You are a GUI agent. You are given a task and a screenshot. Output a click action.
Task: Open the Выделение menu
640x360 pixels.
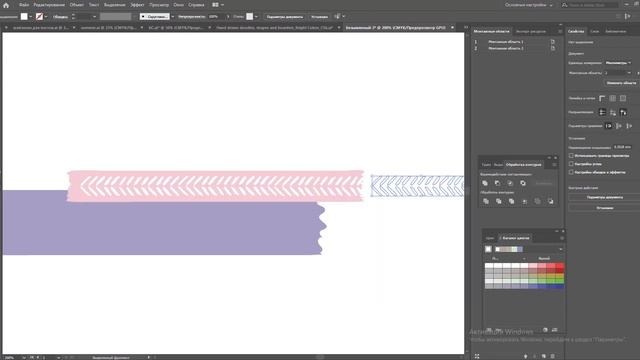pyautogui.click(x=114, y=5)
